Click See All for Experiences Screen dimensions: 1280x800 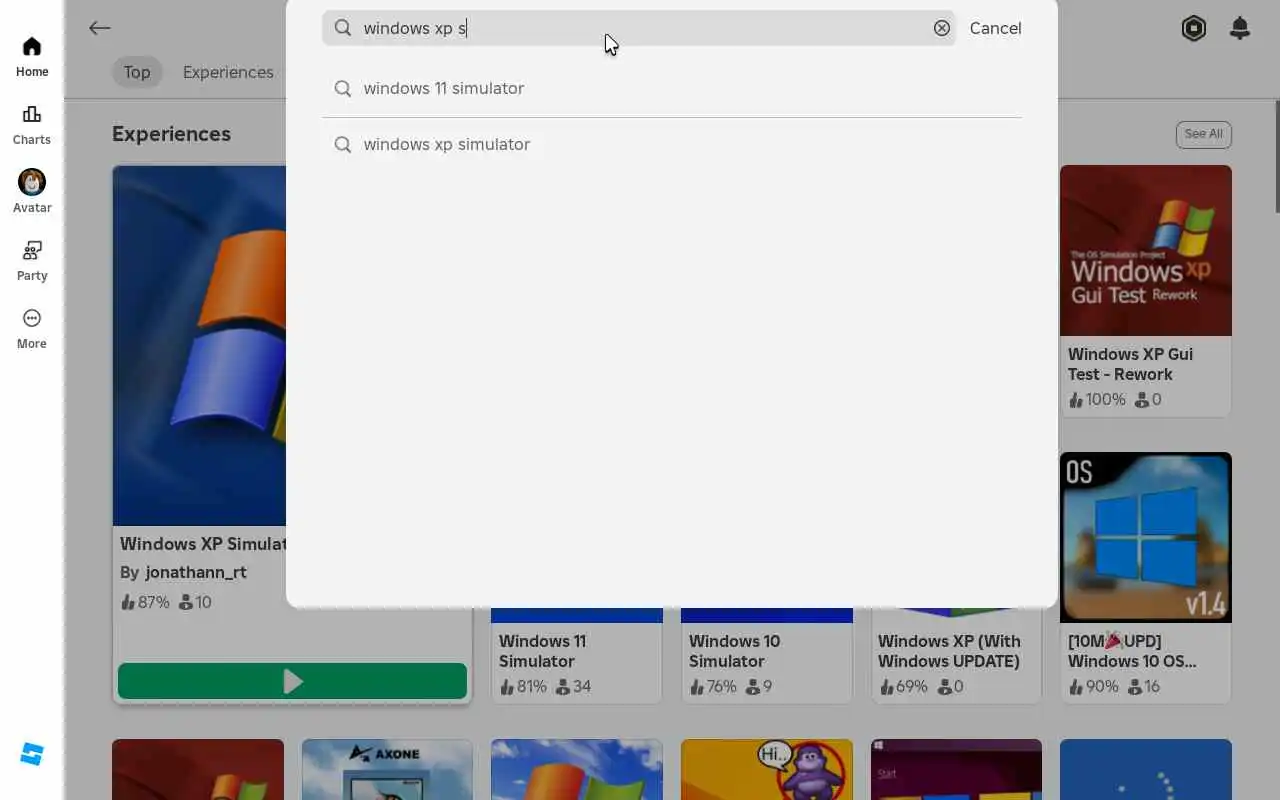click(x=1204, y=134)
